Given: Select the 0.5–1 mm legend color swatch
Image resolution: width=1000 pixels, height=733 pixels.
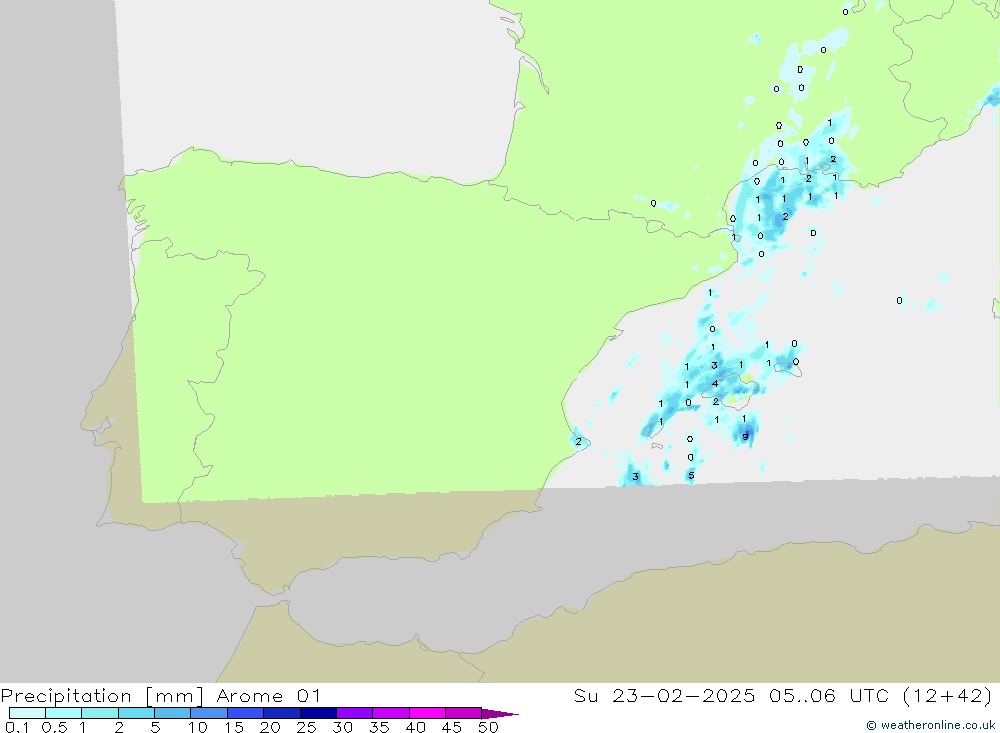Looking at the screenshot, I should click(64, 713).
